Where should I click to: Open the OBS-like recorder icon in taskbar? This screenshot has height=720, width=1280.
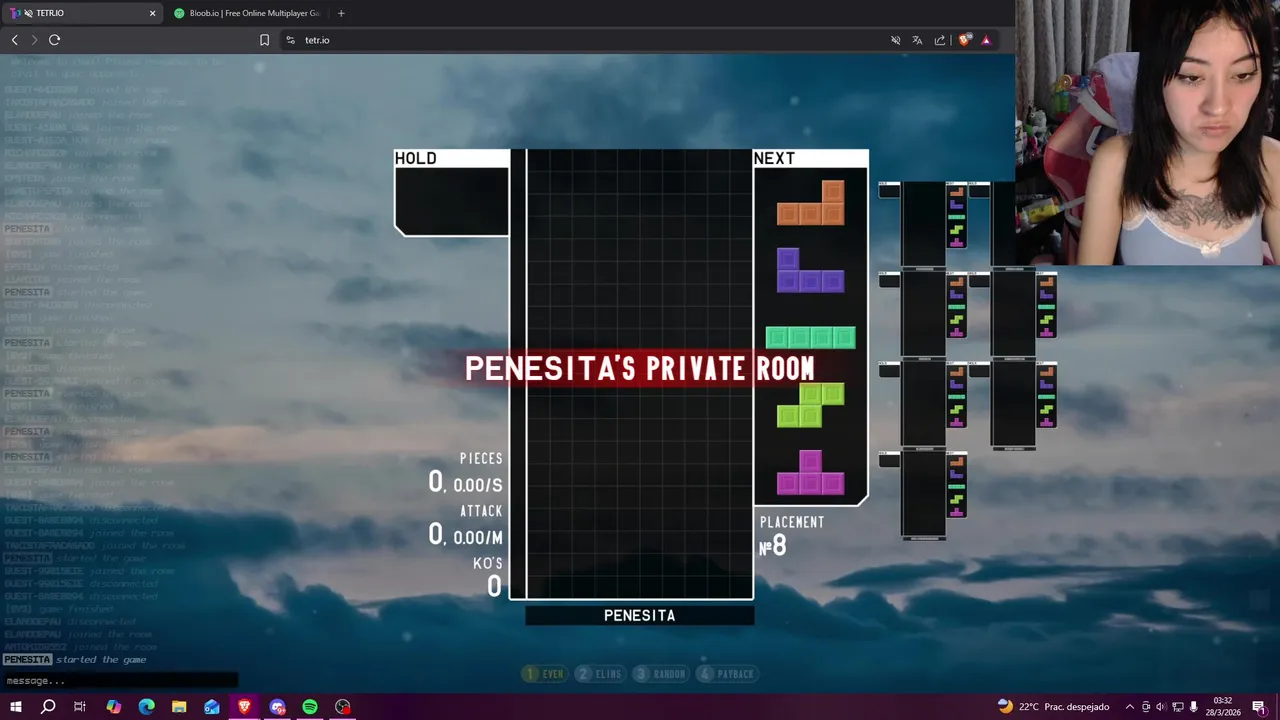pos(343,707)
